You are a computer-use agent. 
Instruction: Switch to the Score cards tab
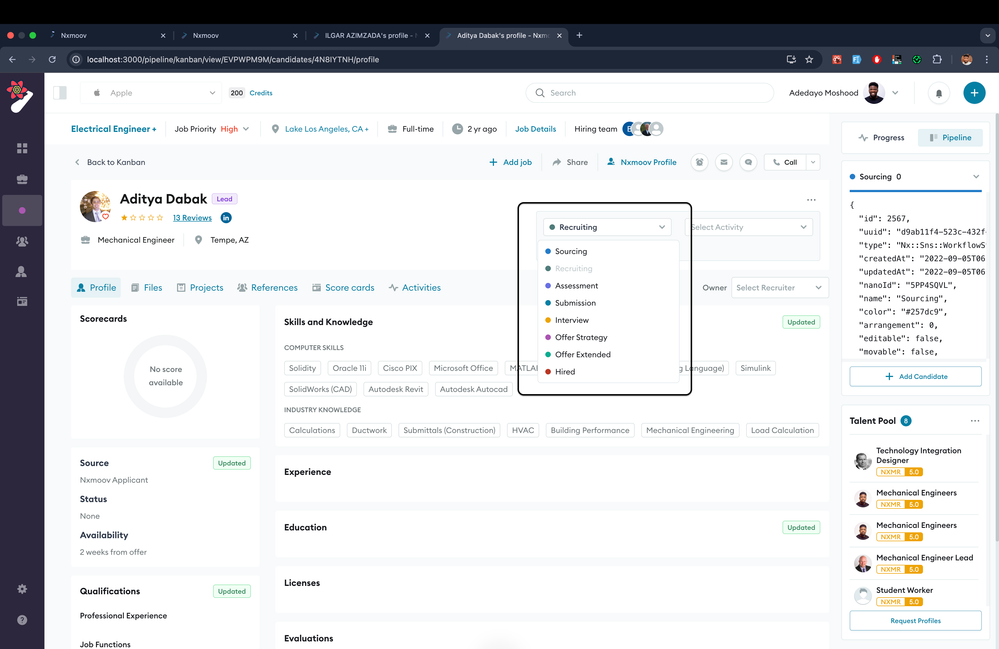[343, 288]
